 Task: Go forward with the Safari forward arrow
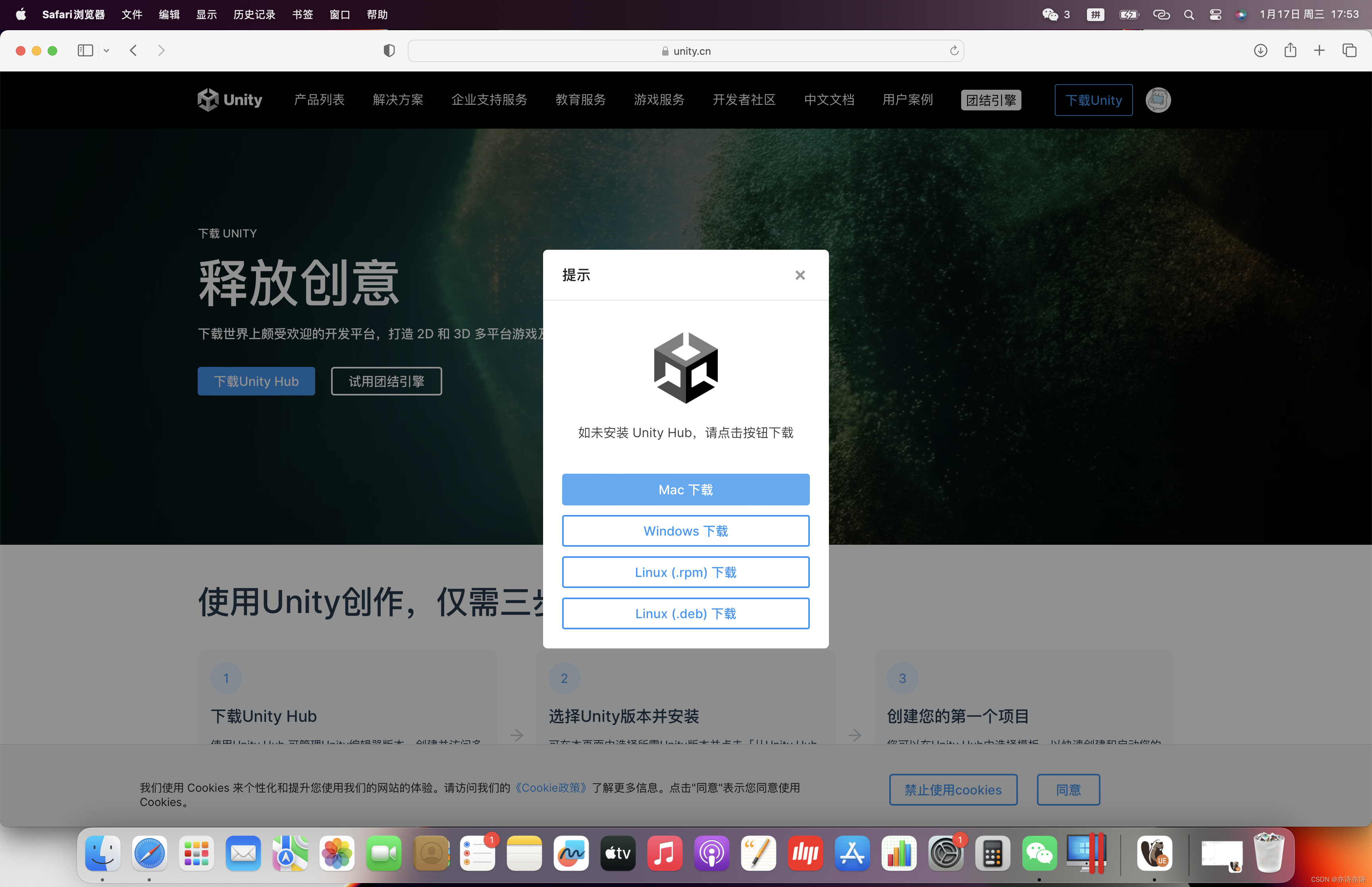tap(161, 51)
